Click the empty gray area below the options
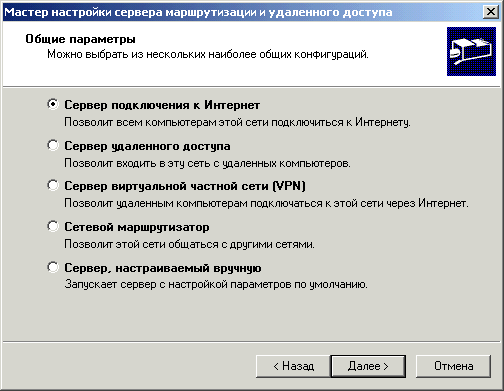Screen dimensions: 504x391 tap(252, 317)
